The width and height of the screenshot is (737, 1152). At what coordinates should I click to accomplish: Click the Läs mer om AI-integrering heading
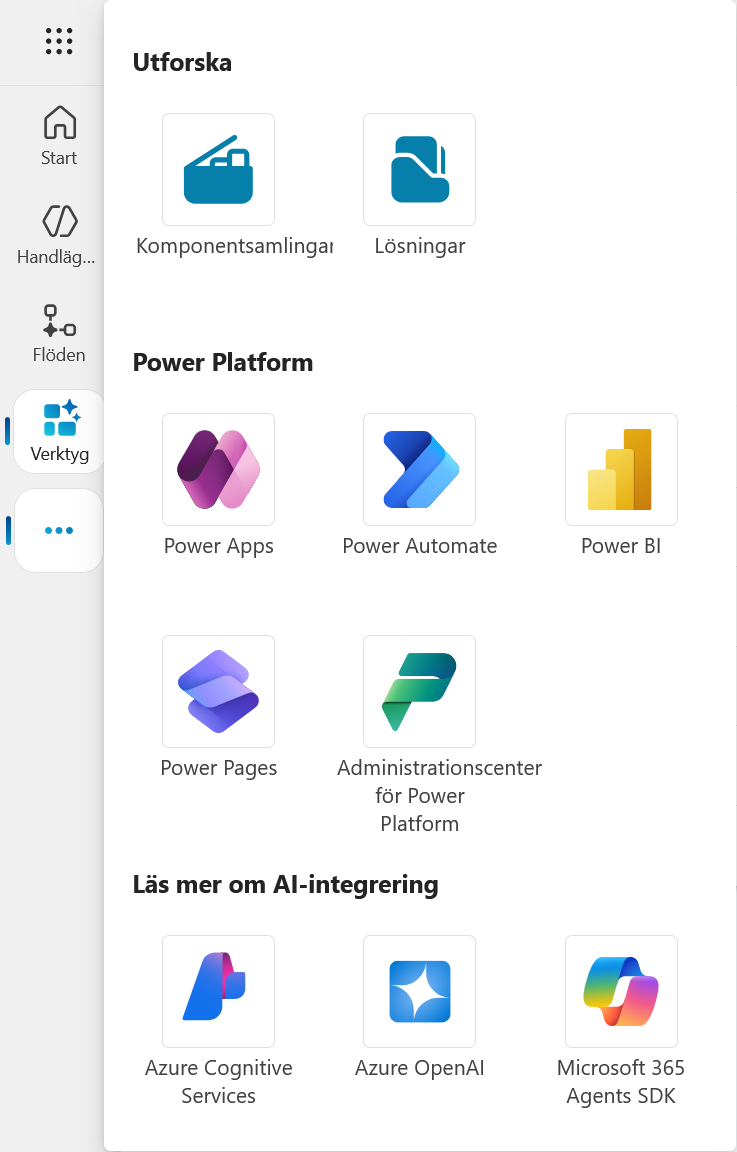[285, 885]
